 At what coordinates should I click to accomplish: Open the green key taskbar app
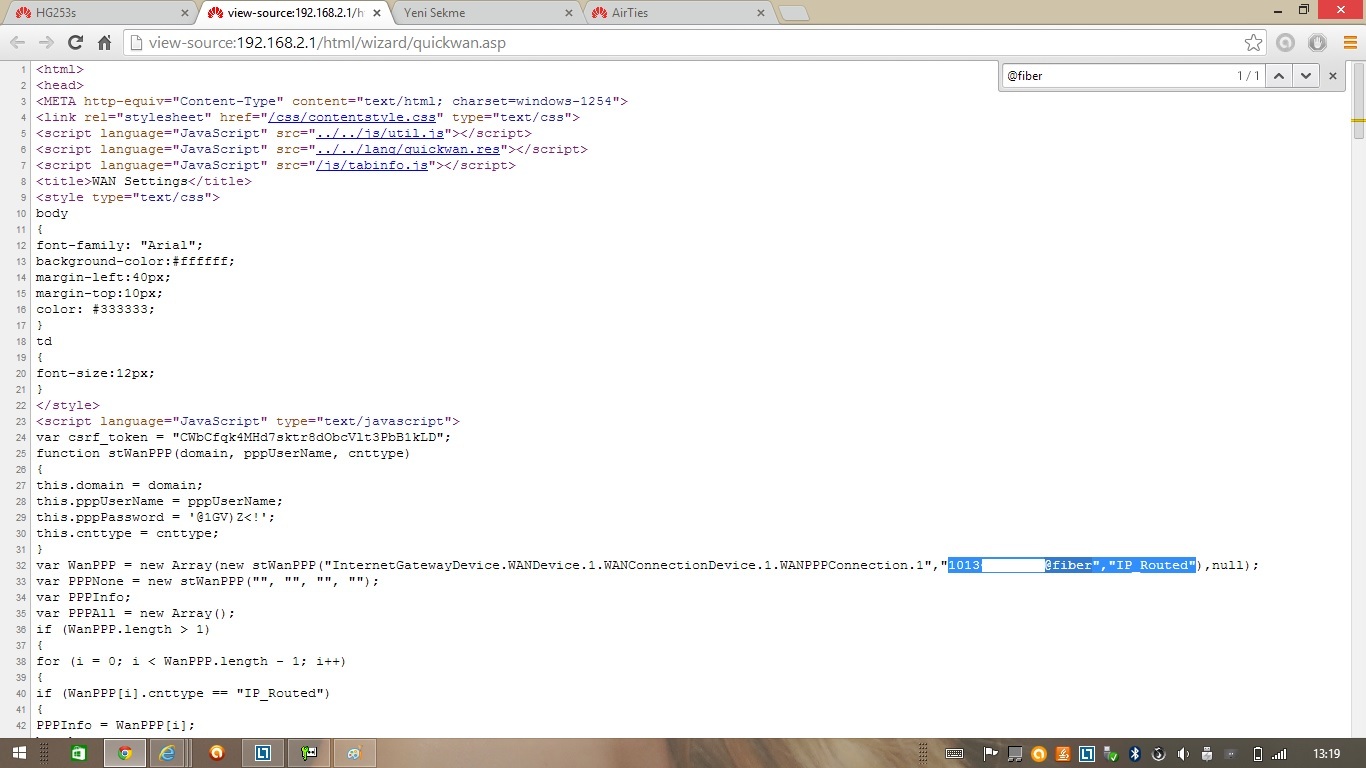pyautogui.click(x=309, y=753)
